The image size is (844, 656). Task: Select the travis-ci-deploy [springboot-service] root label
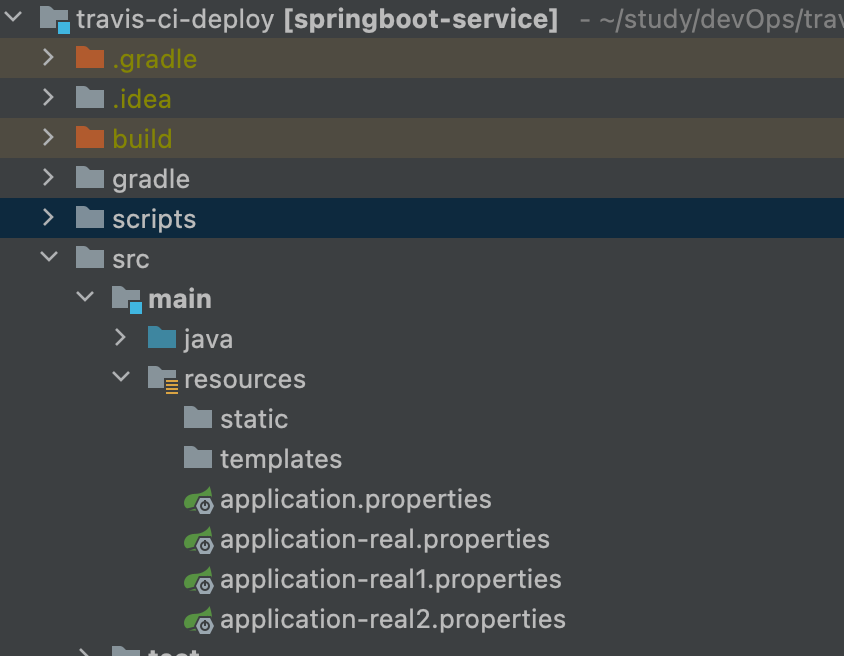(x=317, y=19)
